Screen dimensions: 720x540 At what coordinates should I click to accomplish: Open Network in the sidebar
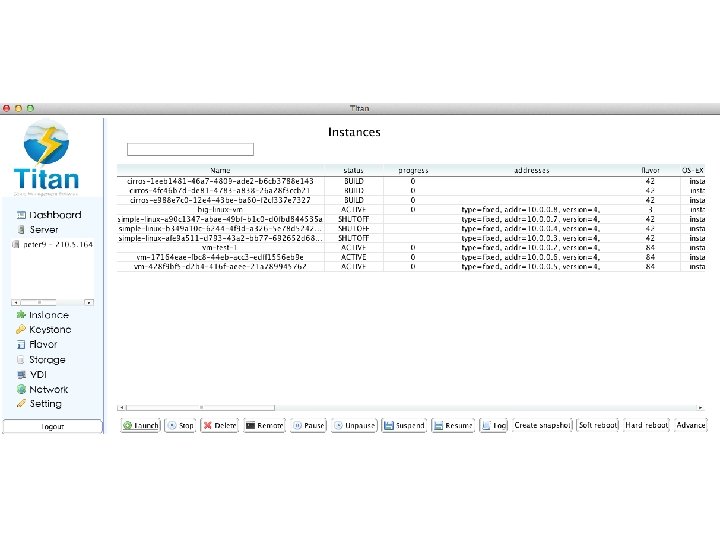point(49,389)
